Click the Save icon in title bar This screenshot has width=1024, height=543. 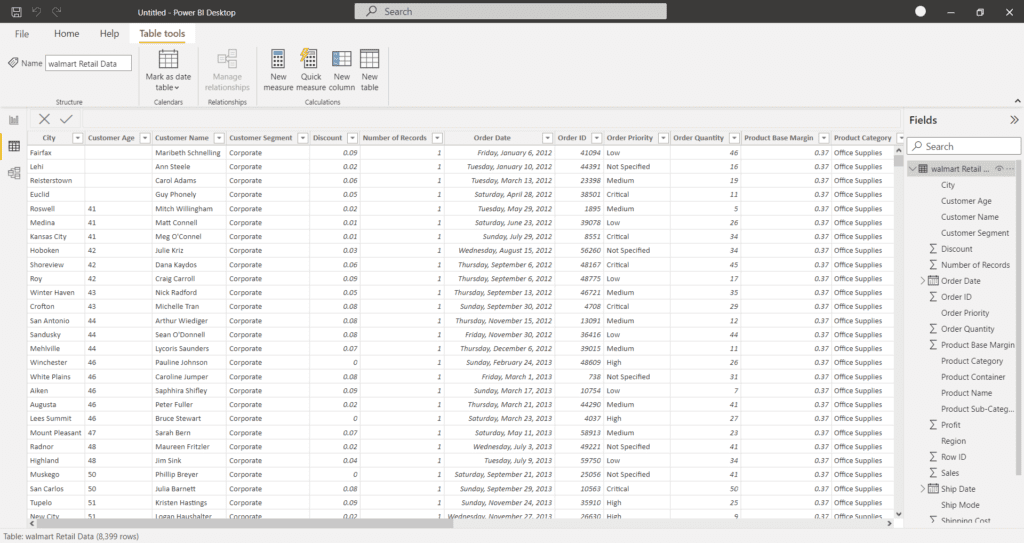tap(16, 12)
